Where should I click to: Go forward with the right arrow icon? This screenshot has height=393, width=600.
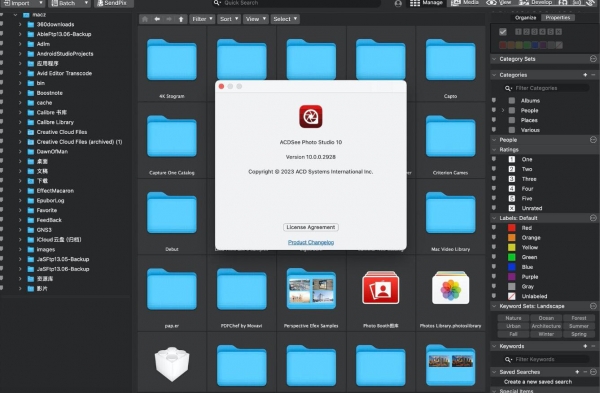(169, 19)
